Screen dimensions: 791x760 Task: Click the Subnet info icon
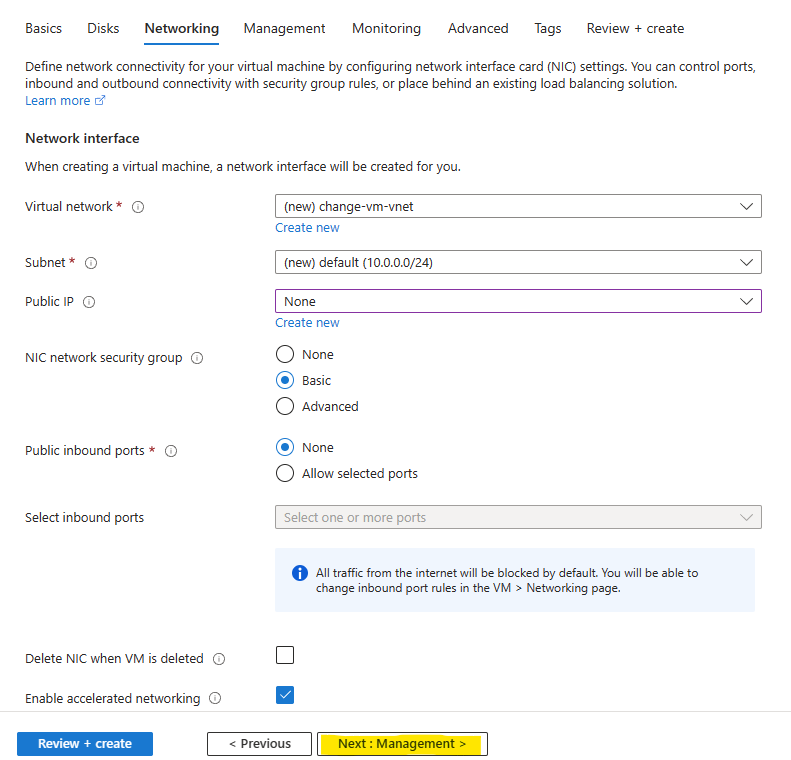[x=91, y=263]
